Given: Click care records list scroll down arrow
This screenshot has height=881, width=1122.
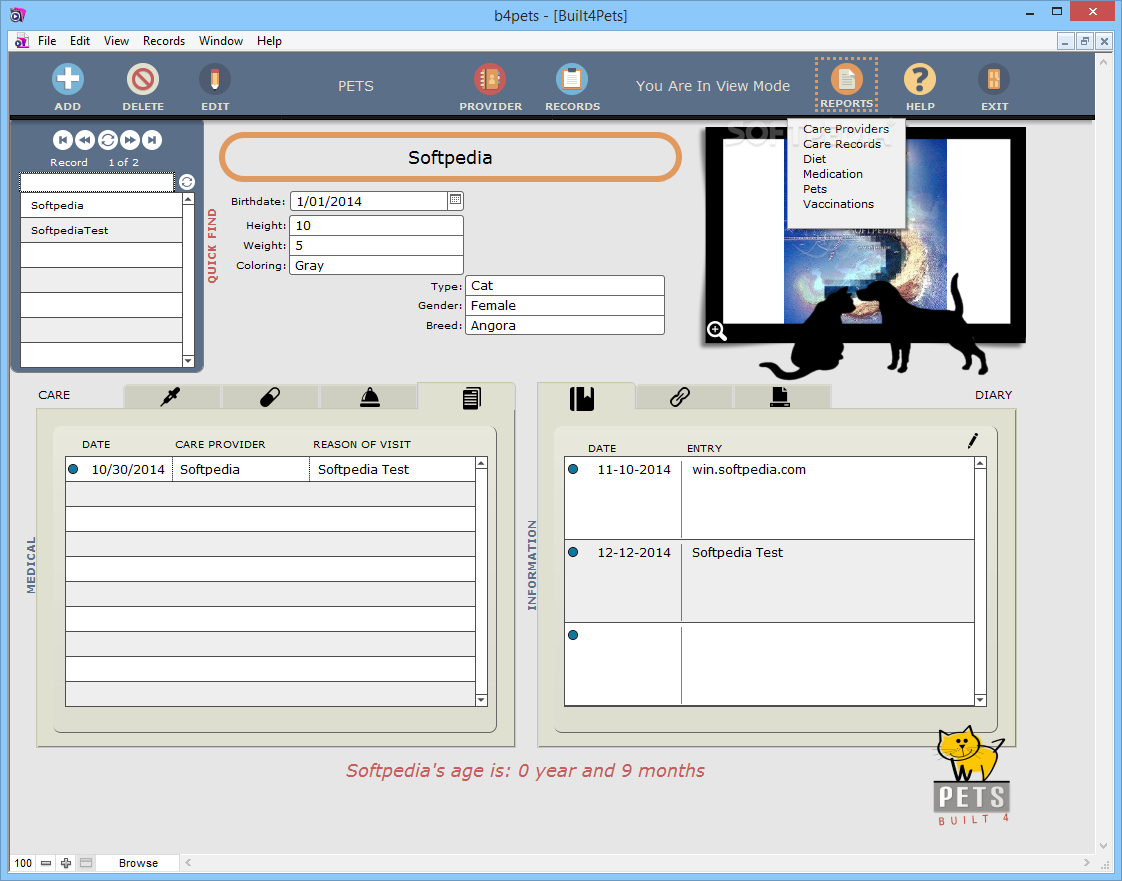Looking at the screenshot, I should coord(481,700).
